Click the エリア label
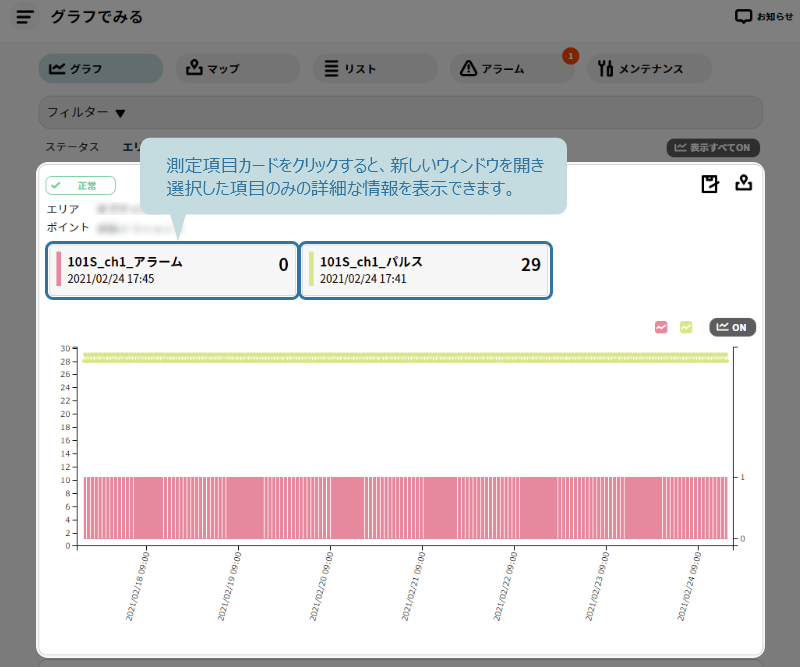This screenshot has height=667, width=800. (63, 209)
